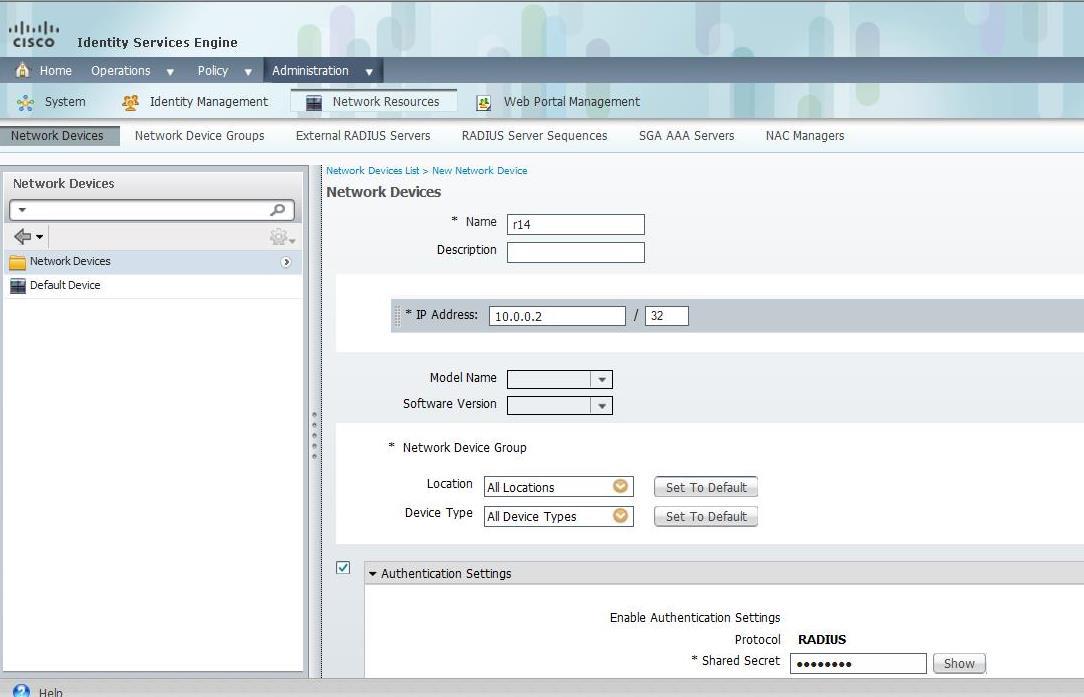Click the Web Portal Management icon
Image resolution: width=1084 pixels, height=697 pixels.
[x=484, y=102]
